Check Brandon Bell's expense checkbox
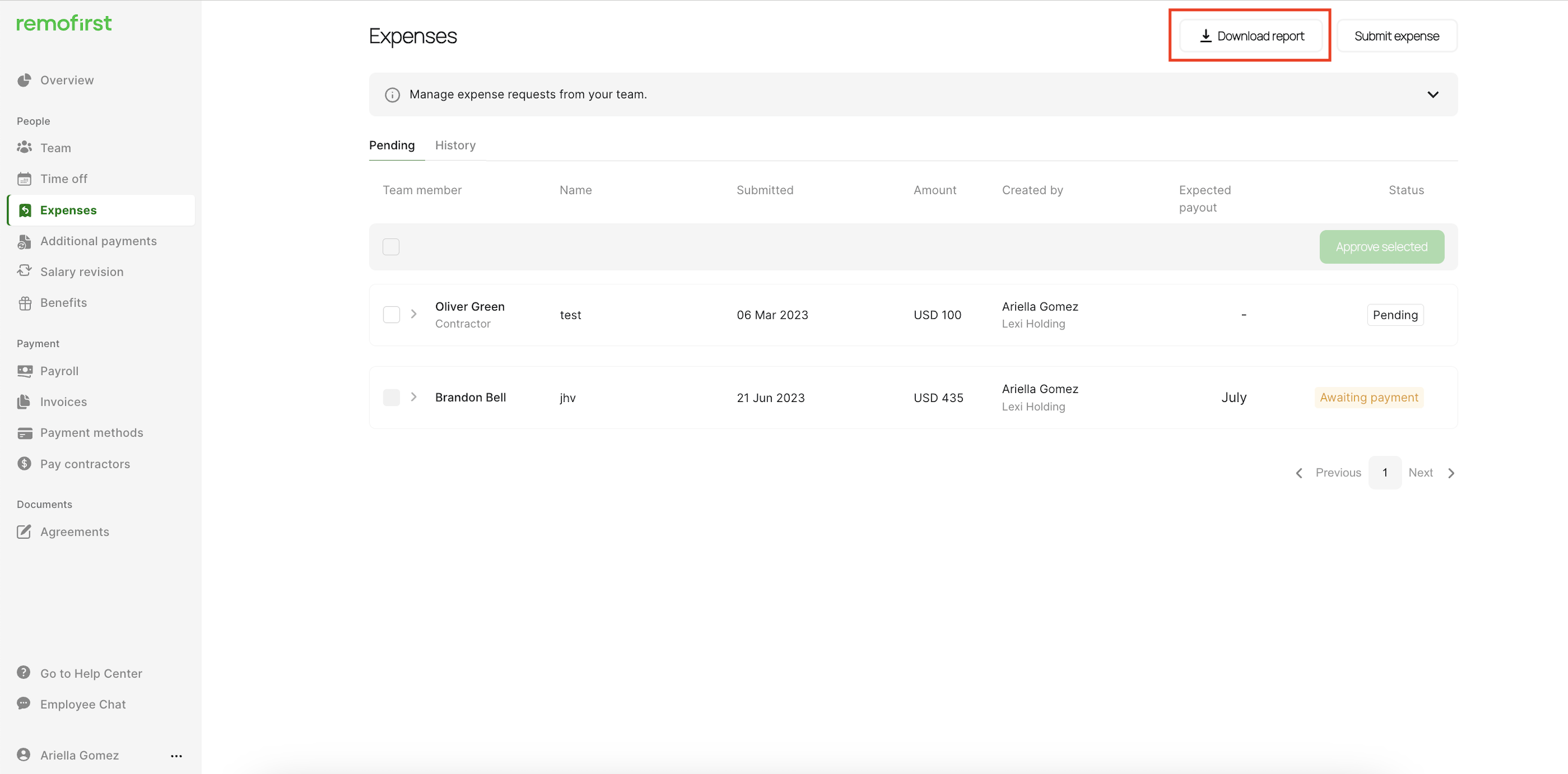 point(391,398)
